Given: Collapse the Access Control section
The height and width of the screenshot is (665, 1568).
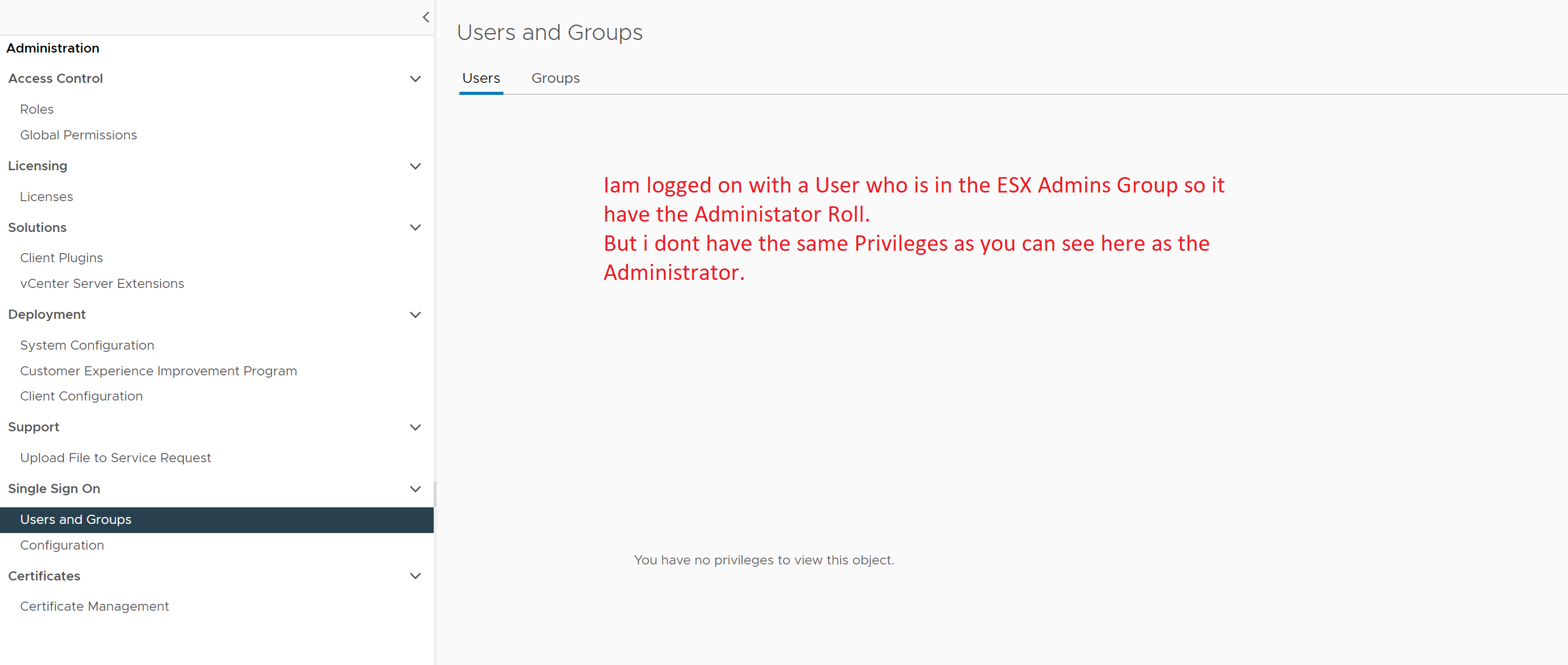Looking at the screenshot, I should (415, 79).
